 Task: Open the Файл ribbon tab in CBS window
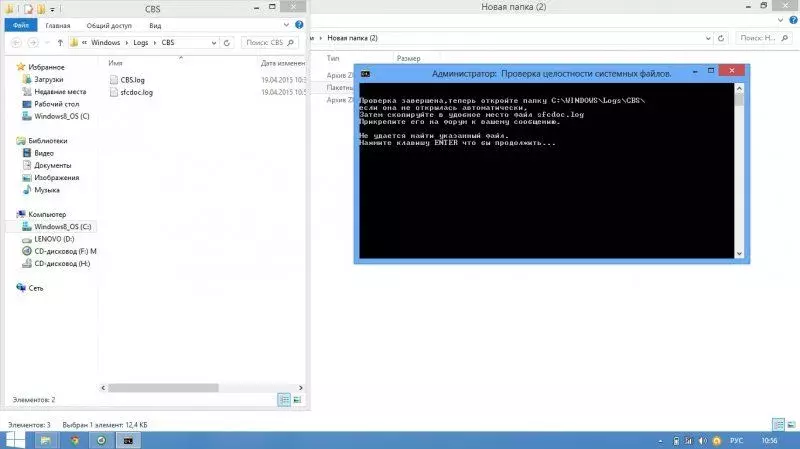(x=21, y=25)
